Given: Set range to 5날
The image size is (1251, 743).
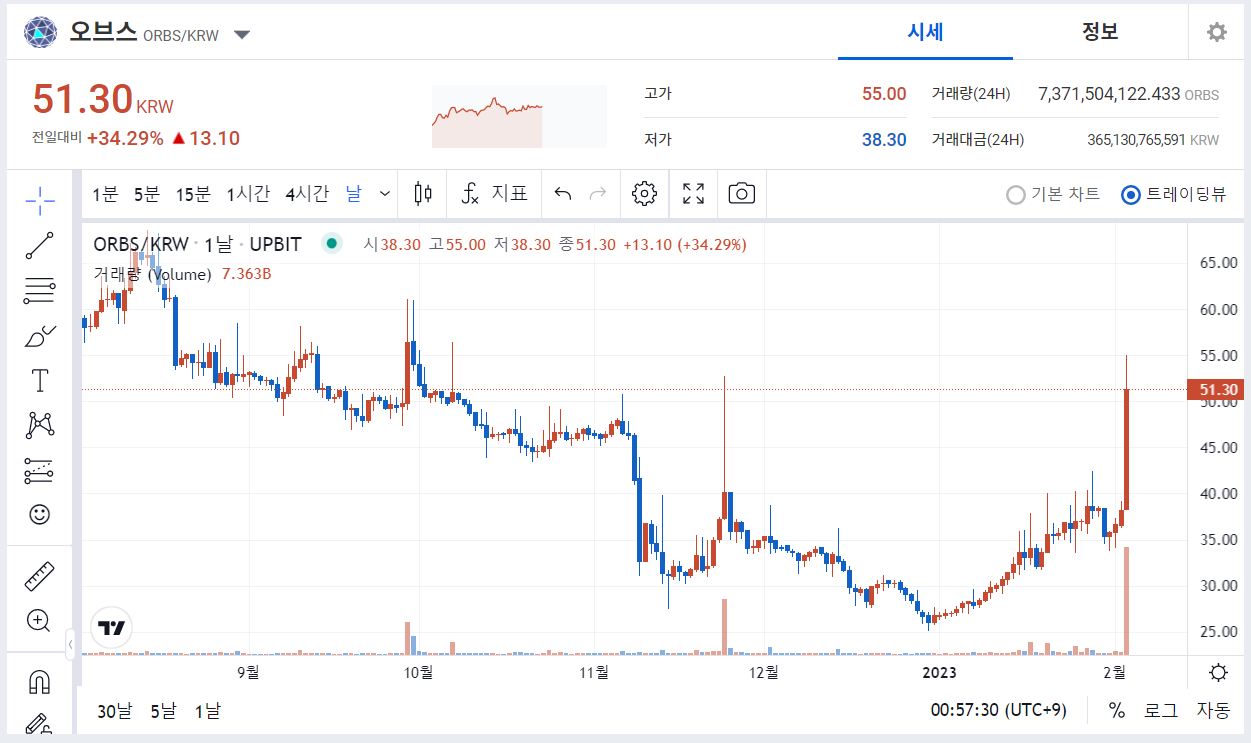Looking at the screenshot, I should click(163, 711).
